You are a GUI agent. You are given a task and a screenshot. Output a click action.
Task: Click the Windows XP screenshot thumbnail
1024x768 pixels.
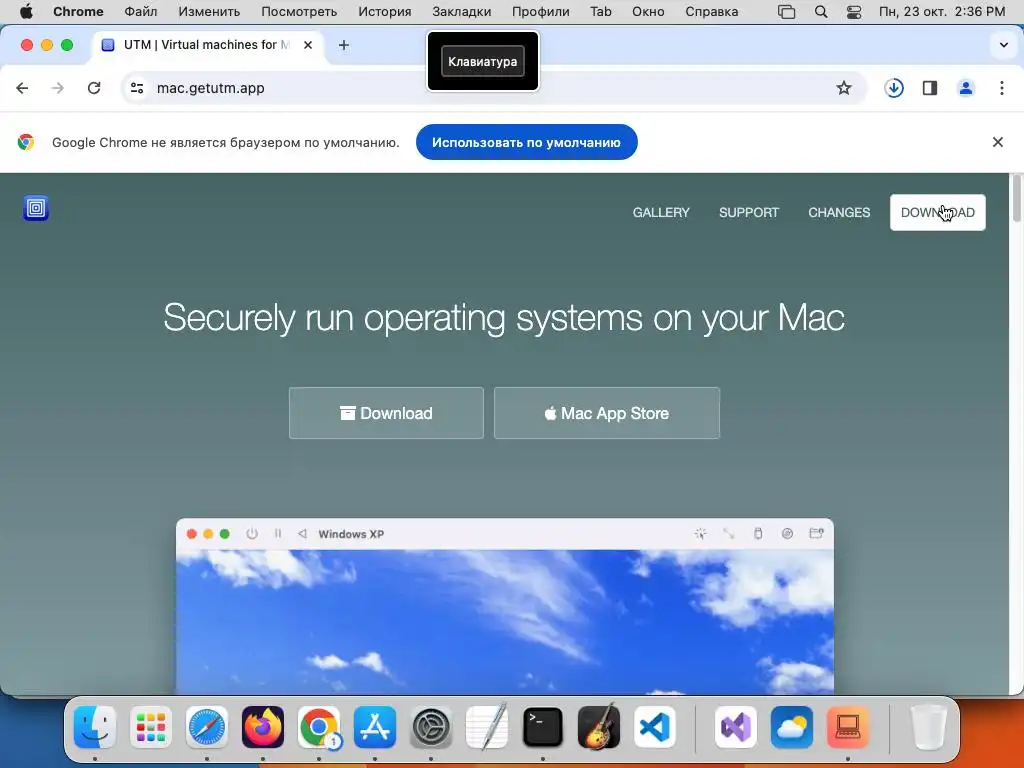pos(505,606)
